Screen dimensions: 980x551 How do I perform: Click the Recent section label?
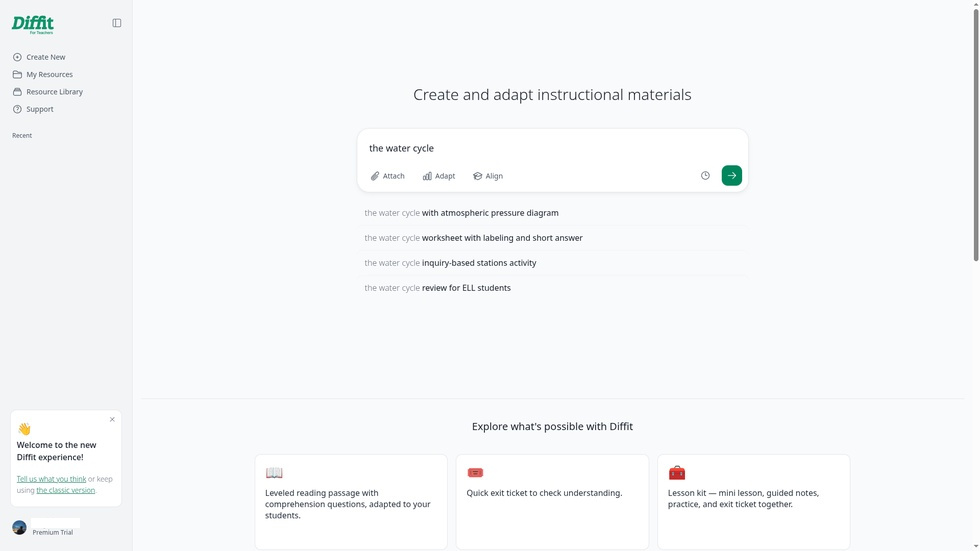[x=22, y=136]
